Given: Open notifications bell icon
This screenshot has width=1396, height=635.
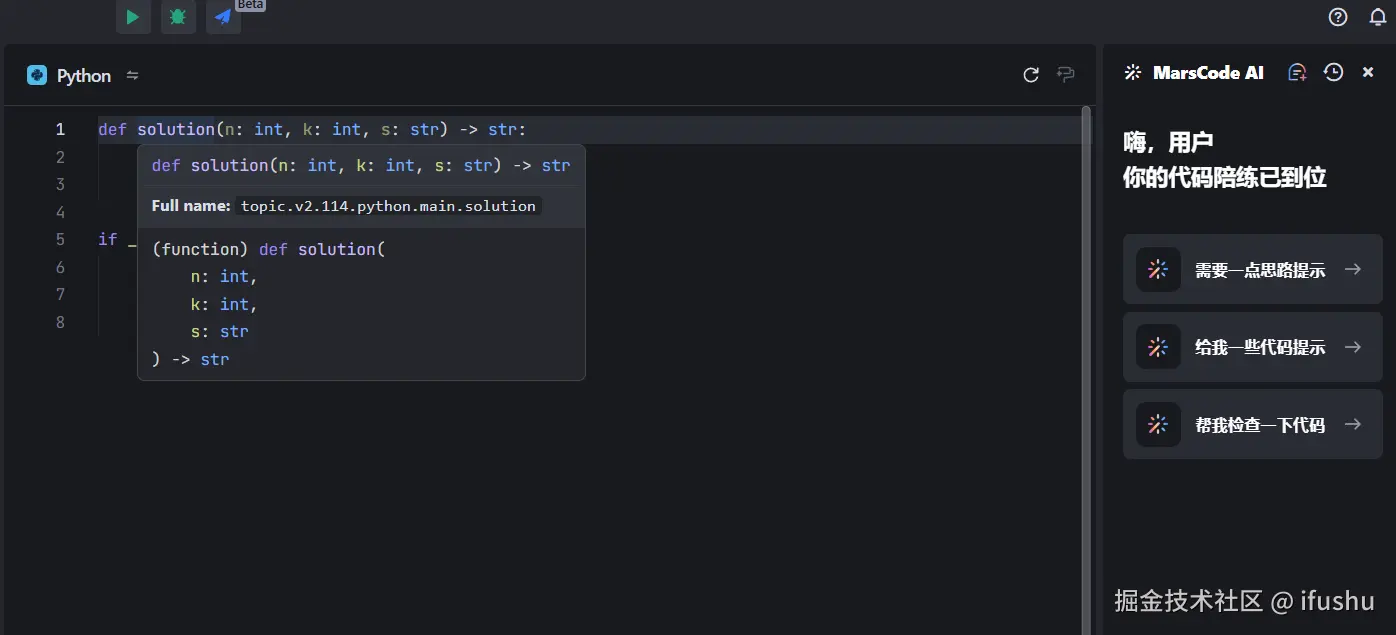Looking at the screenshot, I should [1377, 17].
